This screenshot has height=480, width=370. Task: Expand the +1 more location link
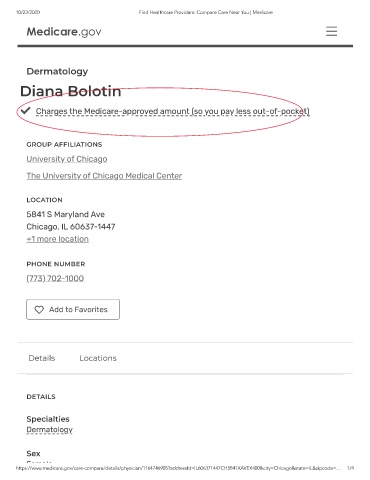58,239
